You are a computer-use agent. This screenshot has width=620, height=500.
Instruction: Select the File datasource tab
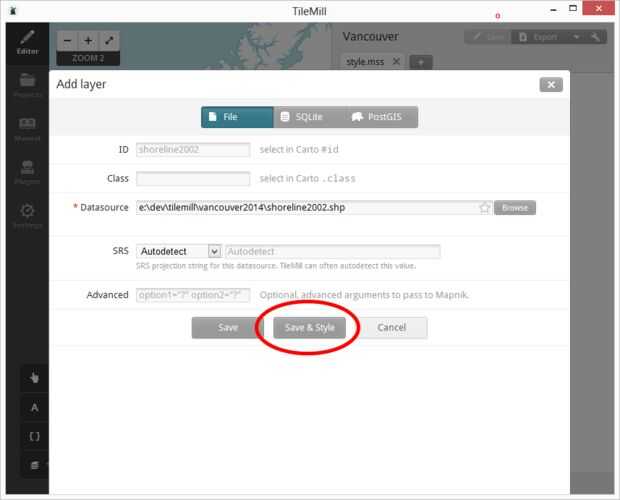coord(237,117)
